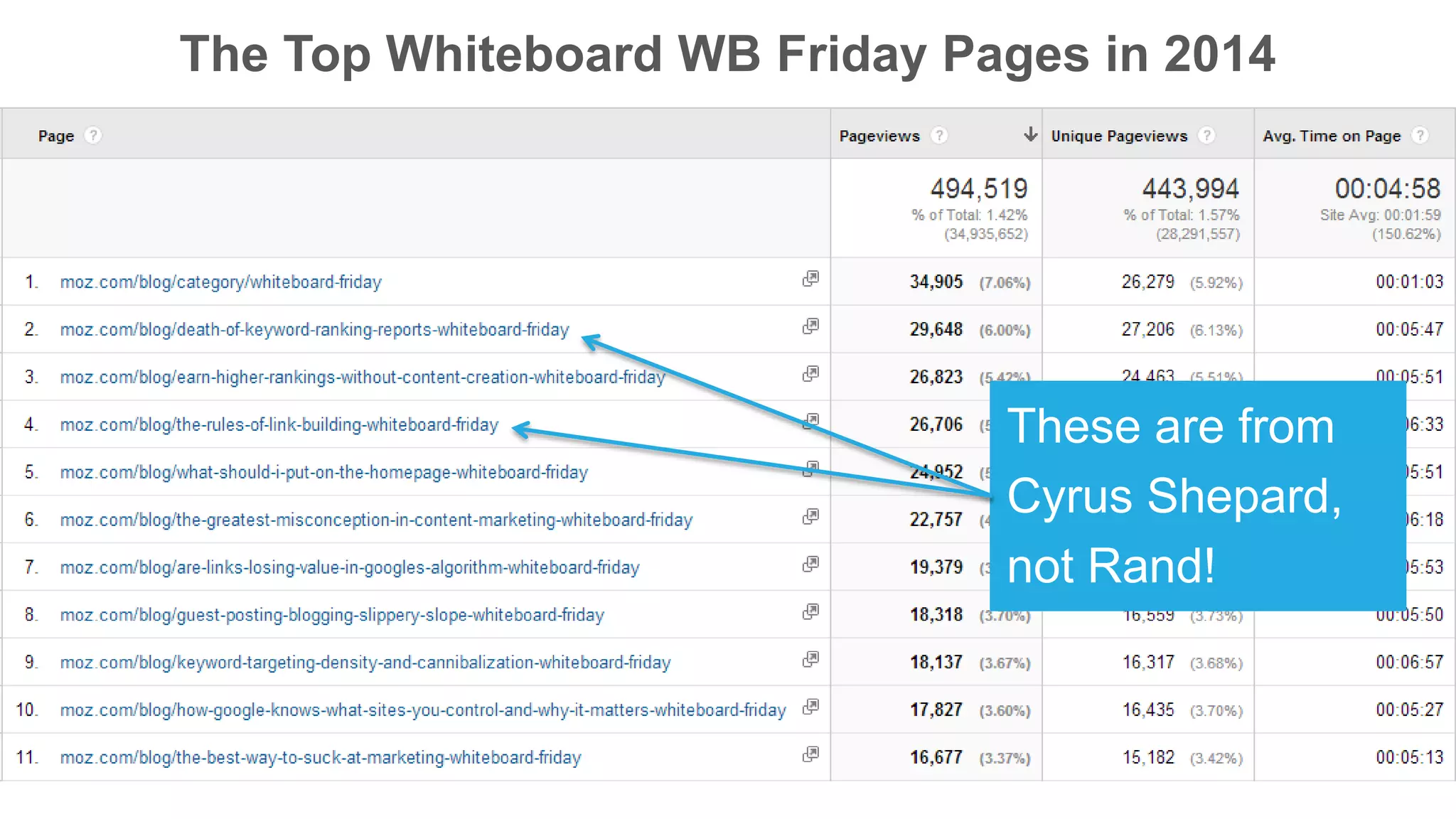
Task: Click the help icon beside Unique Pageviews header
Action: [x=1206, y=135]
